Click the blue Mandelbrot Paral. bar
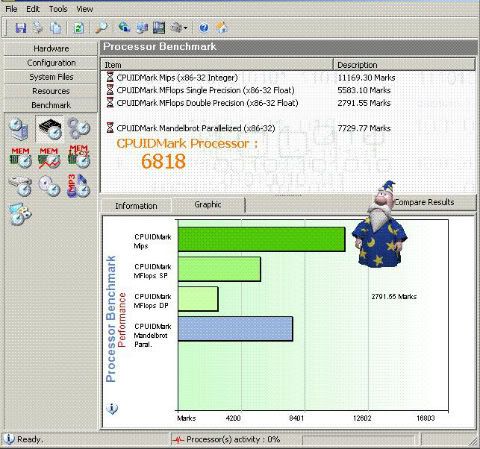This screenshot has width=480, height=449. point(235,329)
